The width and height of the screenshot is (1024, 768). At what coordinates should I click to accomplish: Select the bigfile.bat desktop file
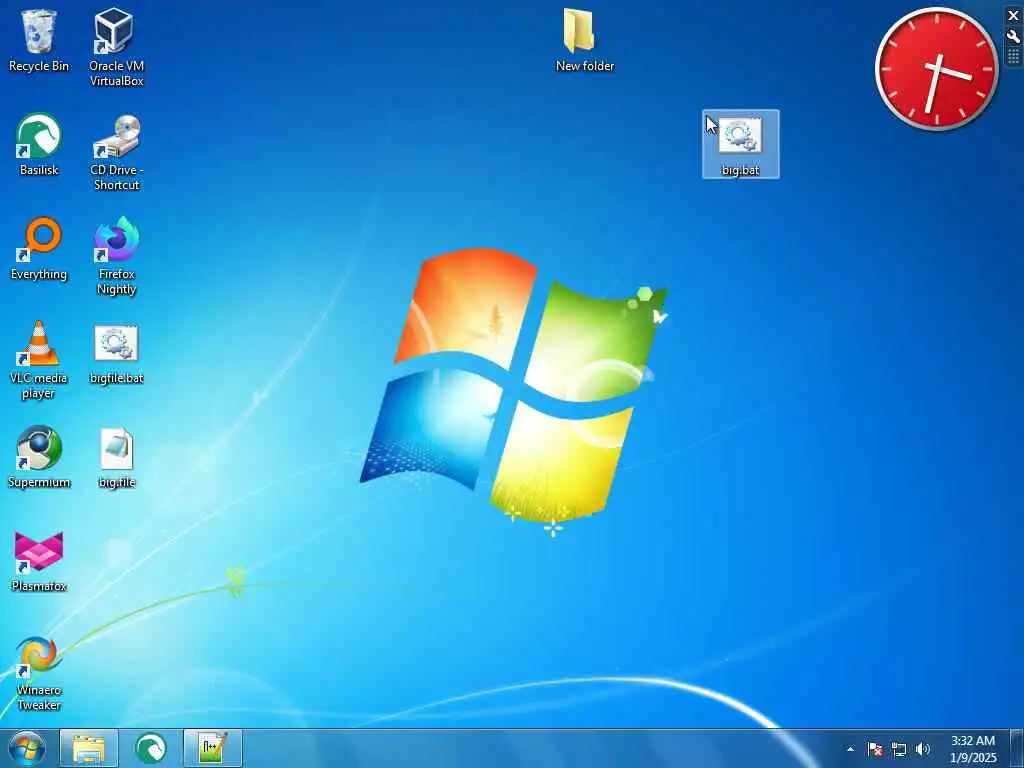coord(116,353)
